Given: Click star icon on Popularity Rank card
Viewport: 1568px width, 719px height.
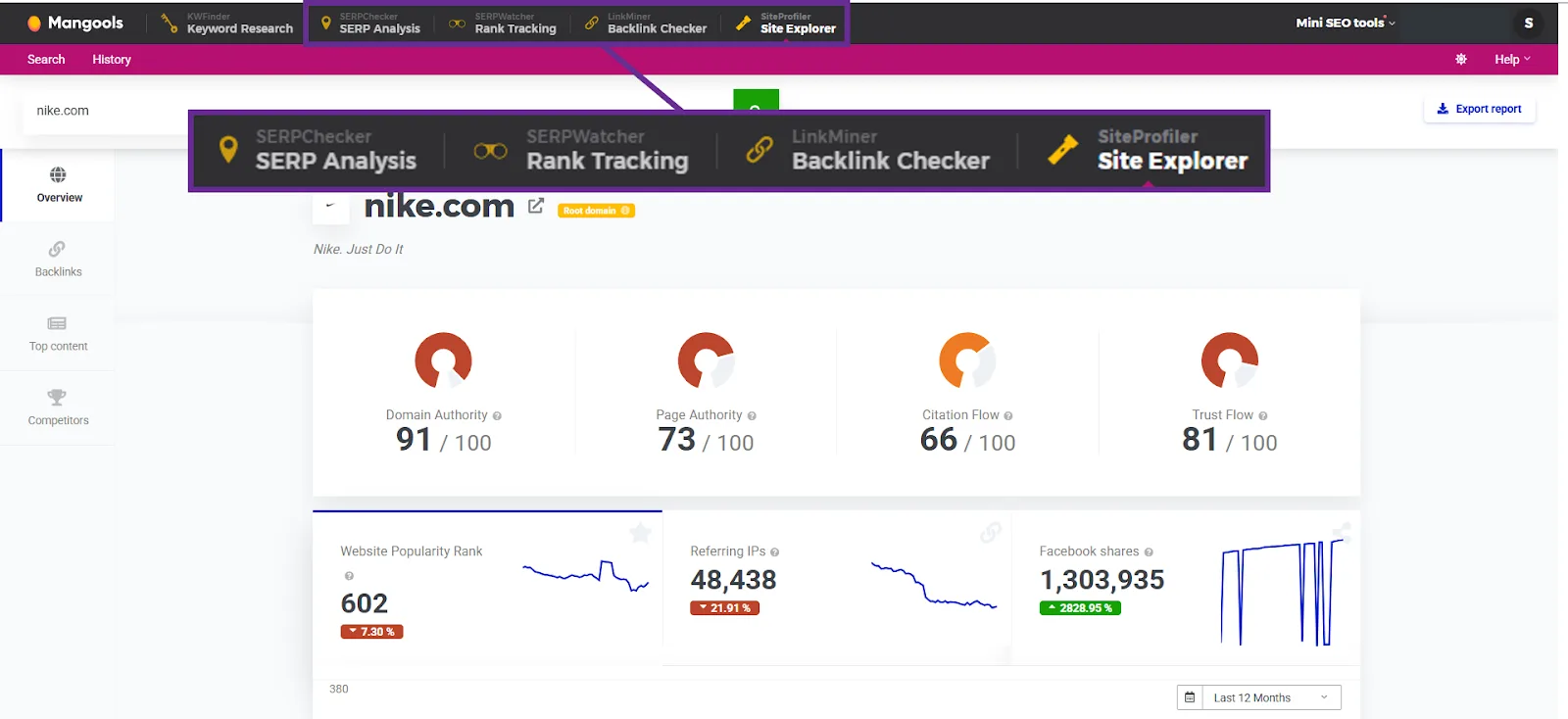Looking at the screenshot, I should (640, 533).
